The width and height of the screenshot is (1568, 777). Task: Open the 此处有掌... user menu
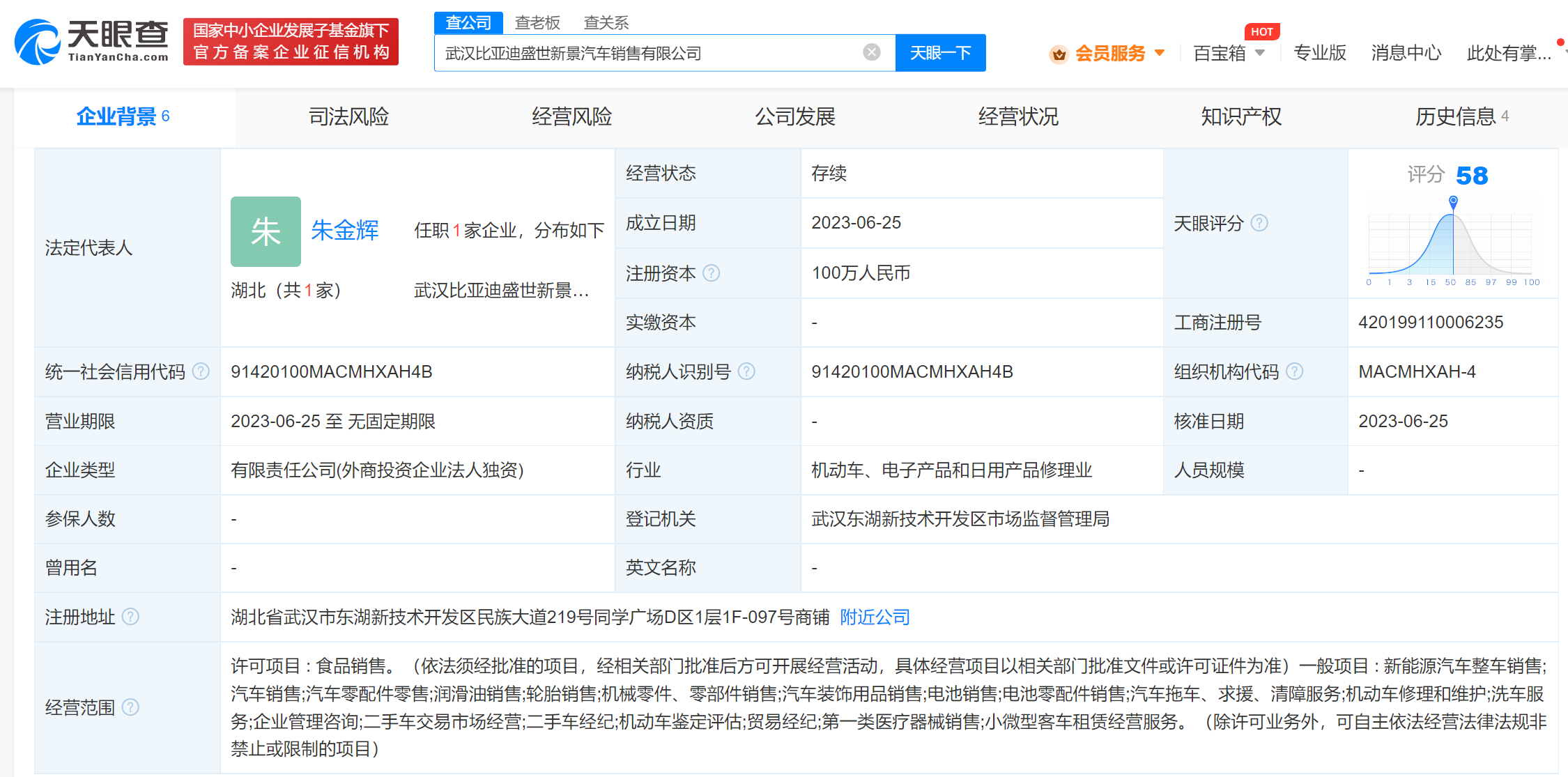coord(1509,53)
